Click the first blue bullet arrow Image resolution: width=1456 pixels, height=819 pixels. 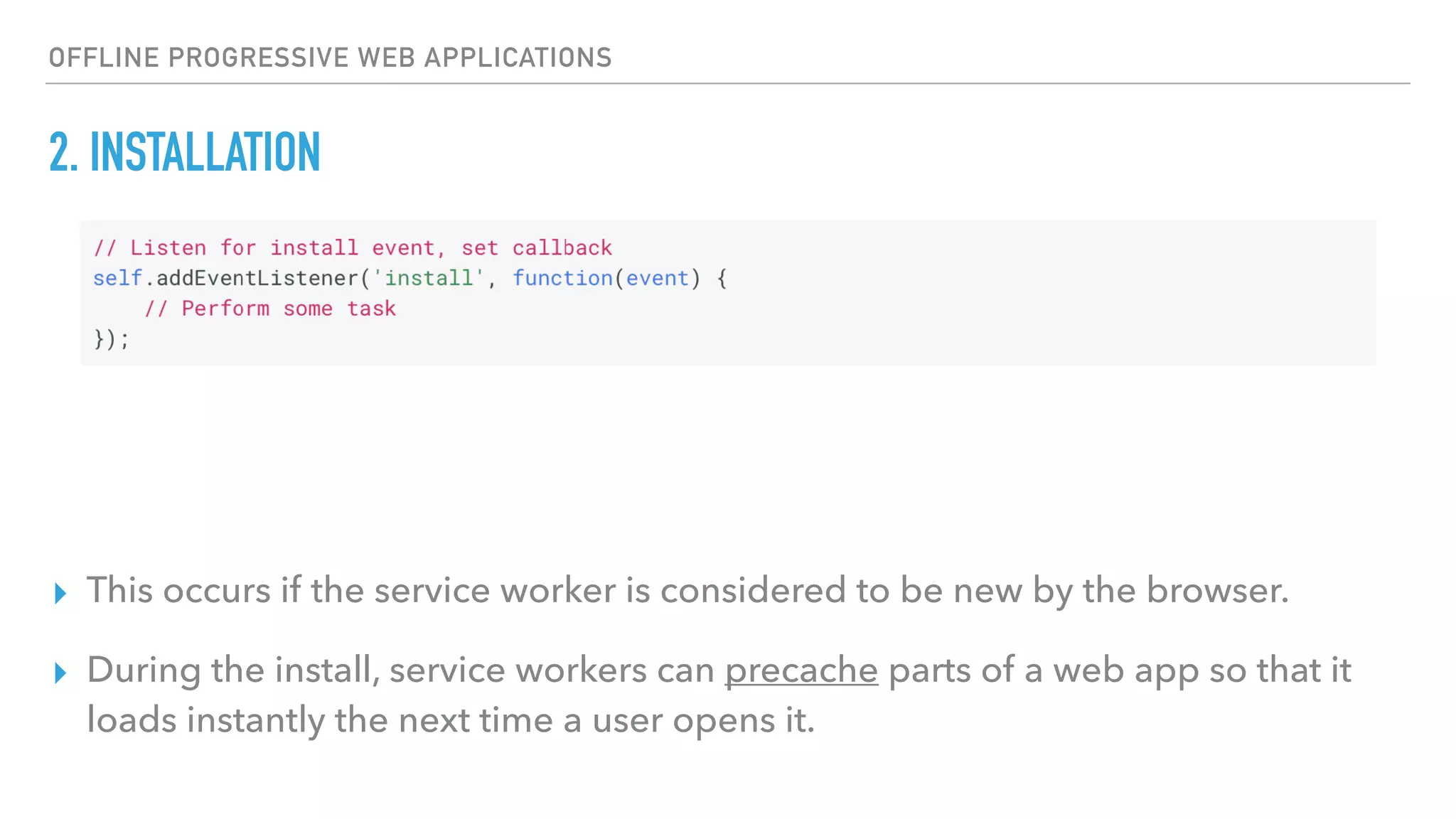coord(60,594)
